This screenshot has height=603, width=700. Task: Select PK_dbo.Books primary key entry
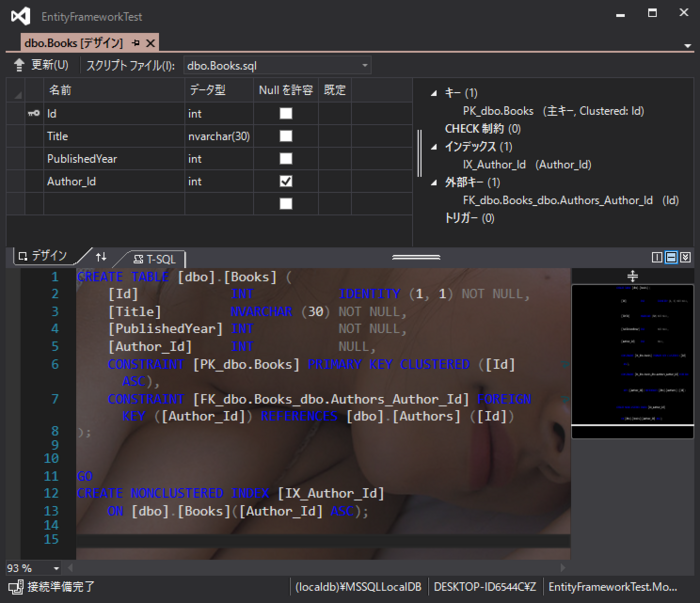[553, 111]
